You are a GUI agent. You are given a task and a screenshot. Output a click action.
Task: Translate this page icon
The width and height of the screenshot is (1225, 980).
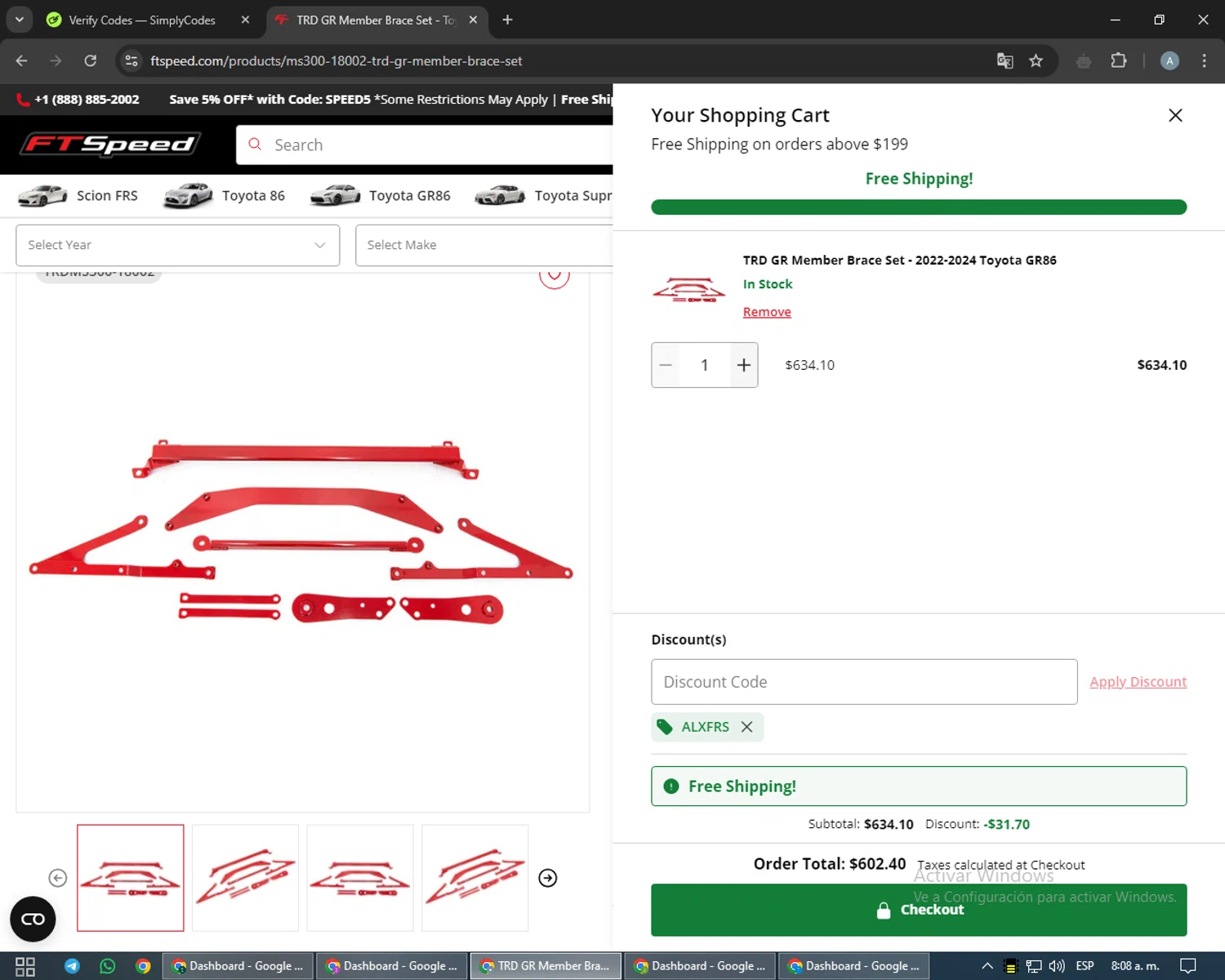(x=1004, y=60)
